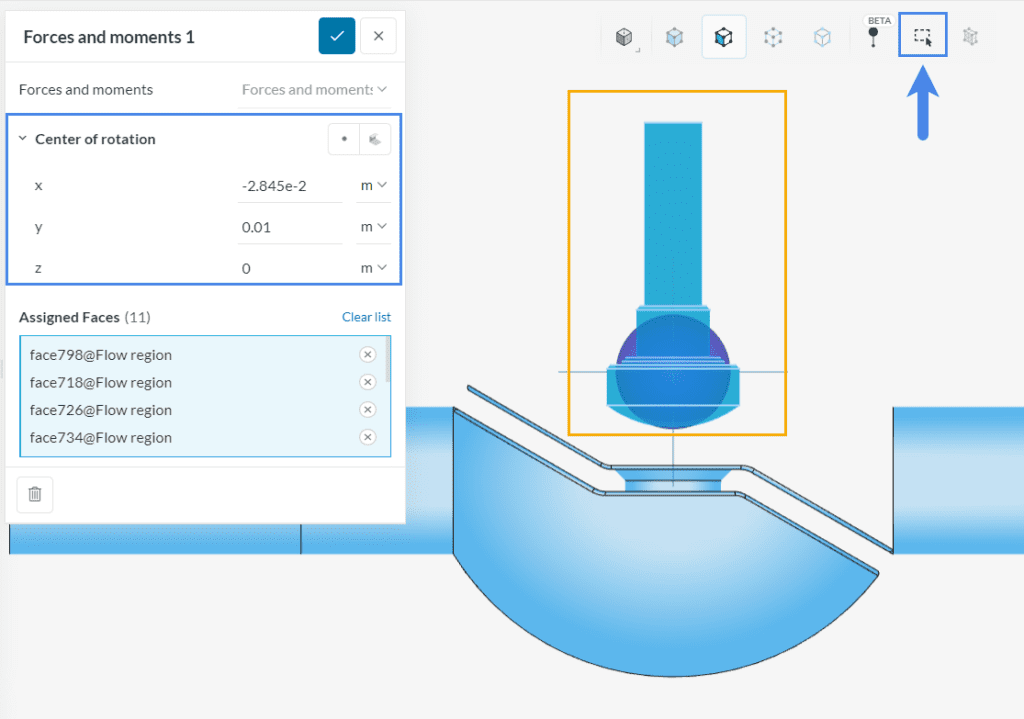
Task: Click the grayed body selection icon
Action: coord(968,35)
